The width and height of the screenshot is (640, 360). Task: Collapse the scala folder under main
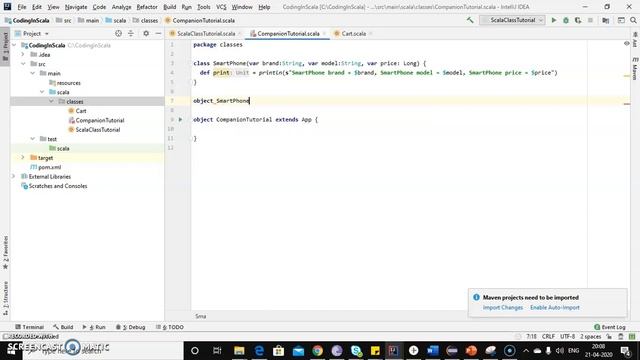pos(42,92)
